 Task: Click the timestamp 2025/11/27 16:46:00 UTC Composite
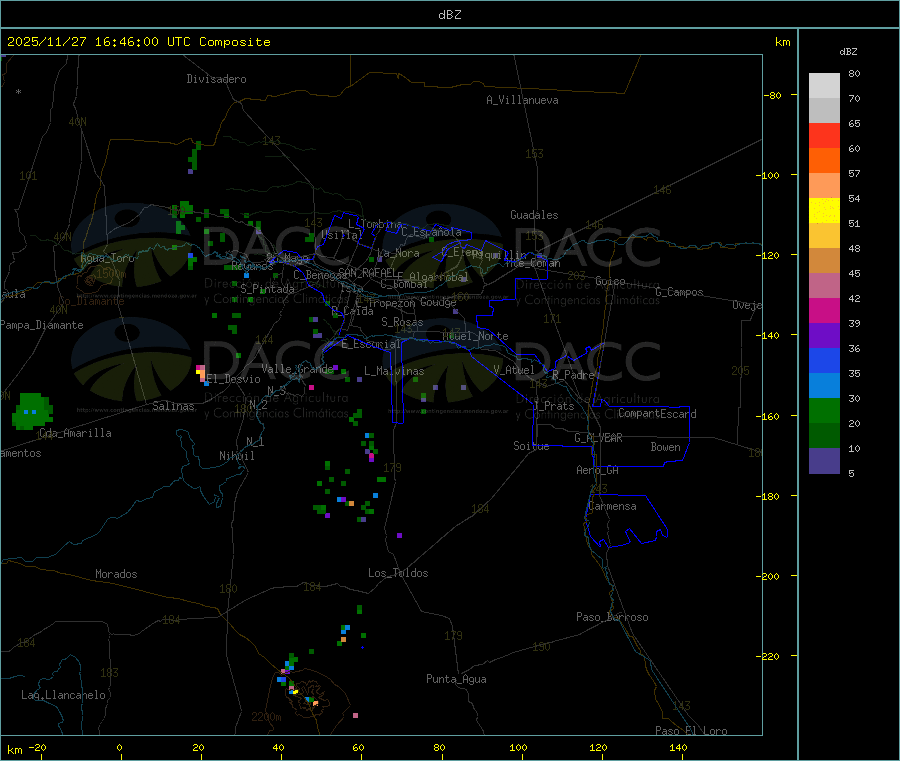click(x=138, y=42)
